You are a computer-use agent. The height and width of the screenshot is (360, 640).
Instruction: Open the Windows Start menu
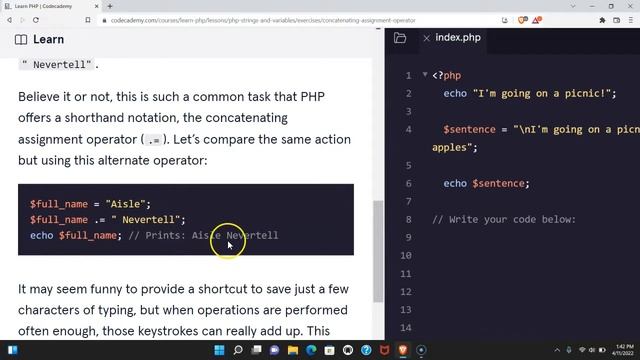219,350
